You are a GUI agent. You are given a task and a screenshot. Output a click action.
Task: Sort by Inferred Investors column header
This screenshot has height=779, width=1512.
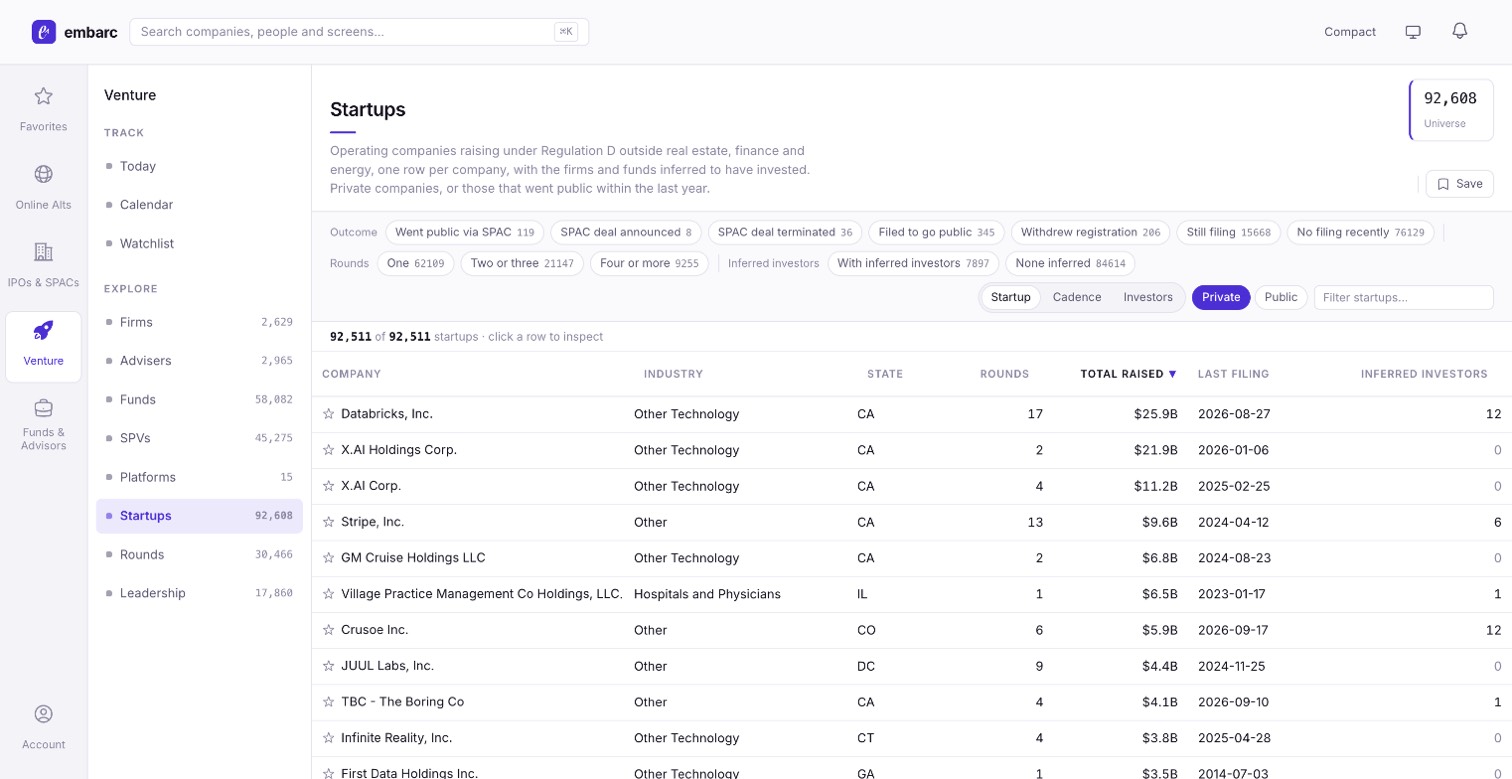coord(1424,374)
